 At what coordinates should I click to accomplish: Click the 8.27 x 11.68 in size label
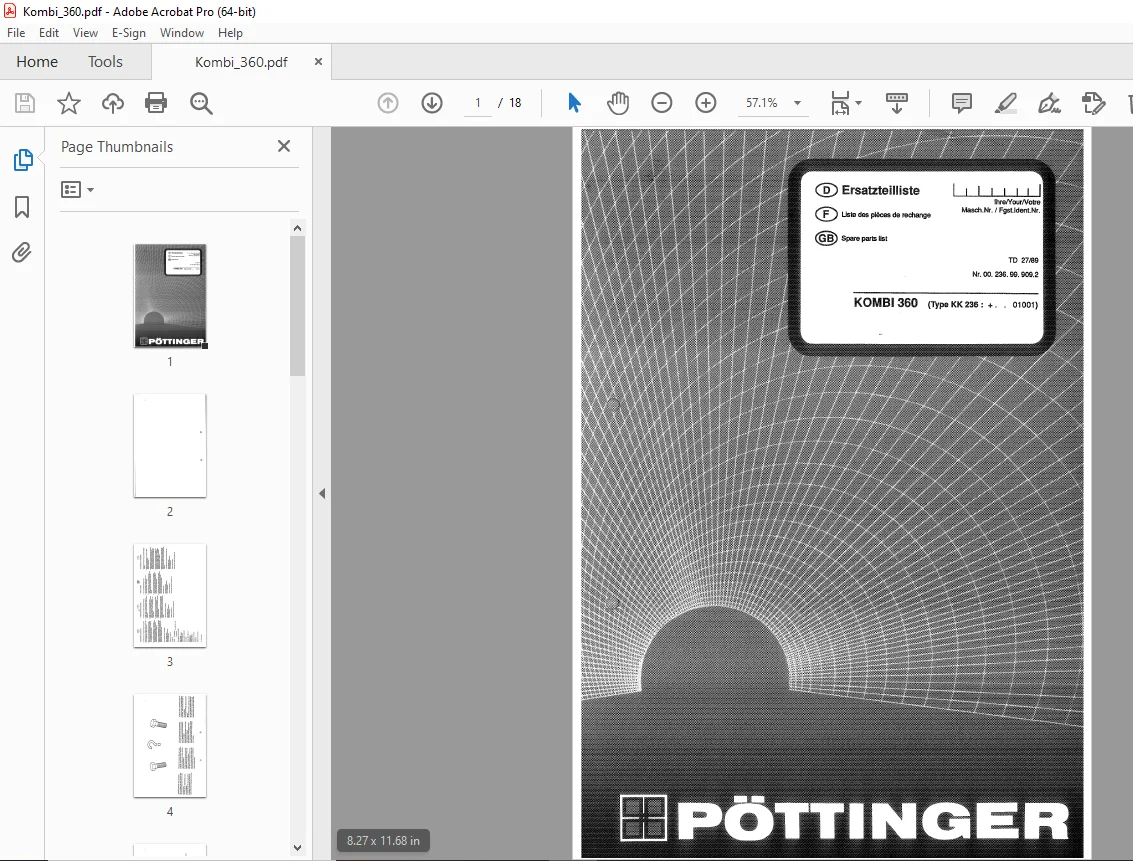click(383, 841)
